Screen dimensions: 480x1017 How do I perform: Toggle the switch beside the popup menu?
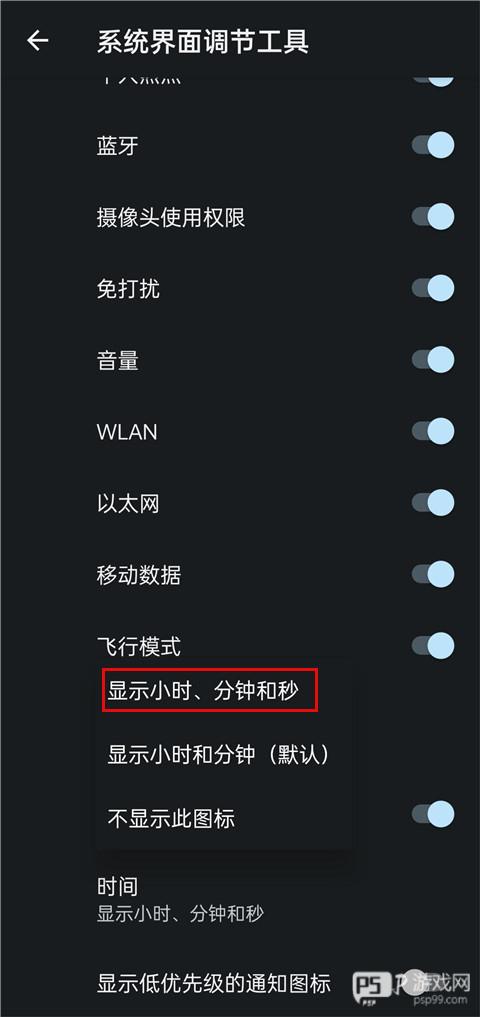[433, 814]
